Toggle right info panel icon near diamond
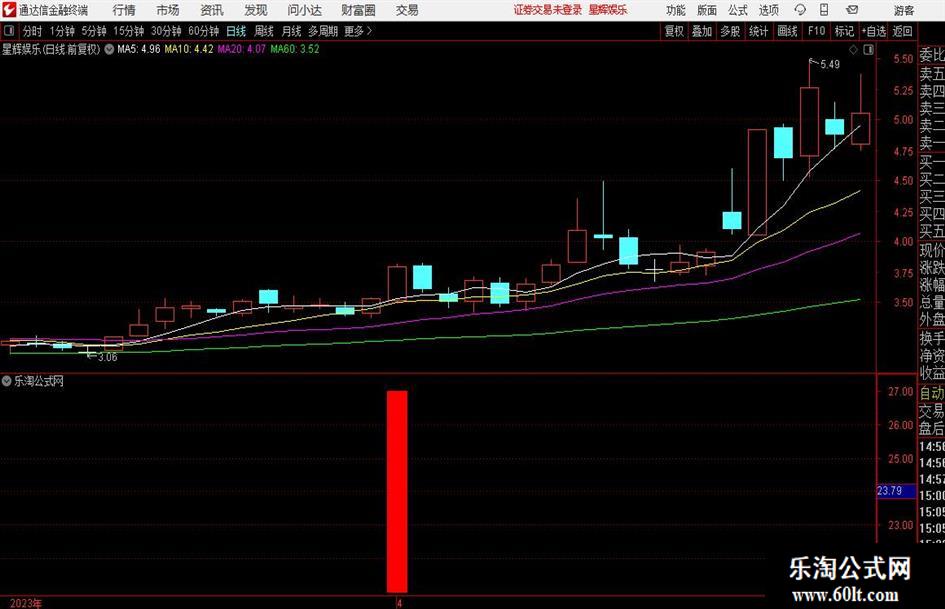The image size is (945, 609). tap(868, 50)
